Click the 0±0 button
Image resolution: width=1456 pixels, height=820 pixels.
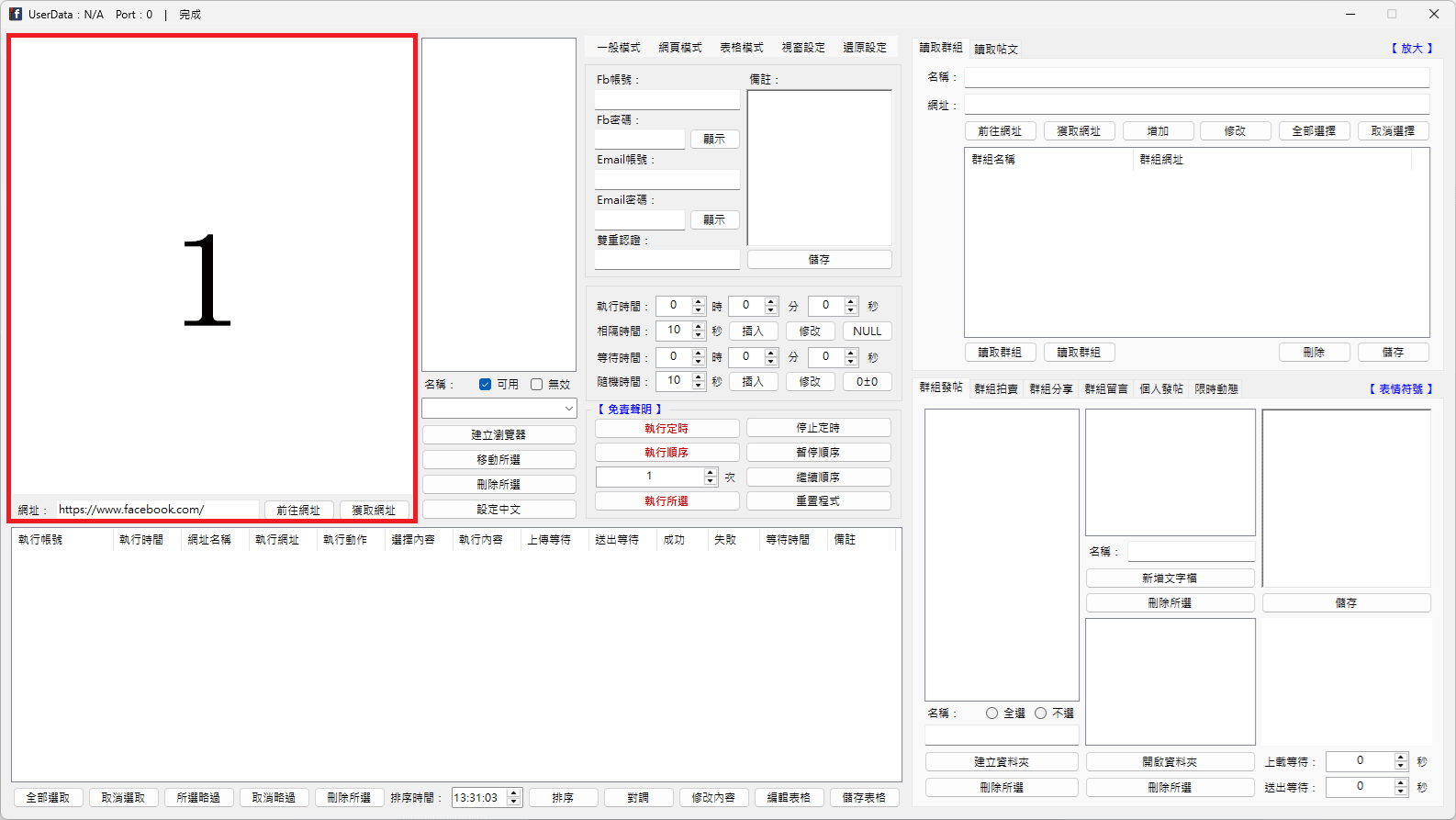(868, 382)
